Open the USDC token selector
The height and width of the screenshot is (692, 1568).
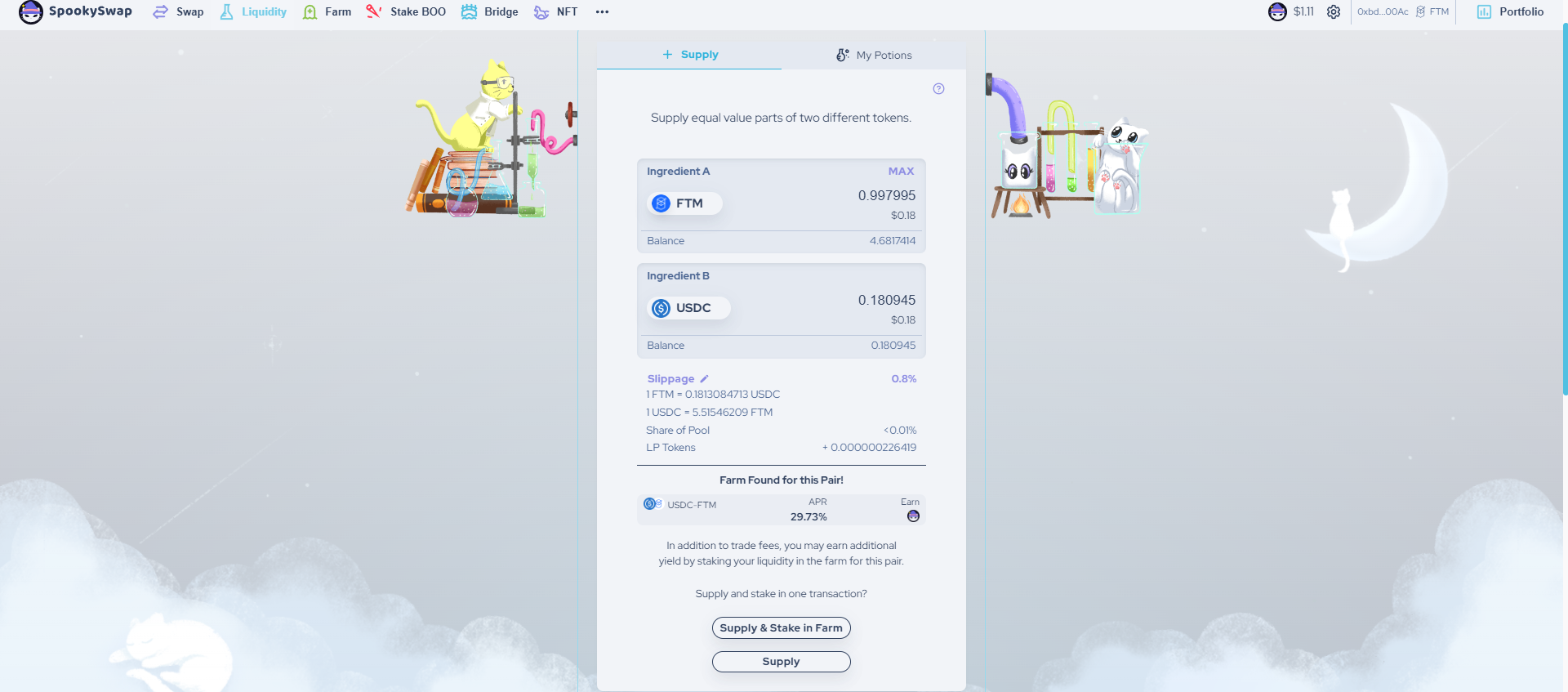point(688,308)
